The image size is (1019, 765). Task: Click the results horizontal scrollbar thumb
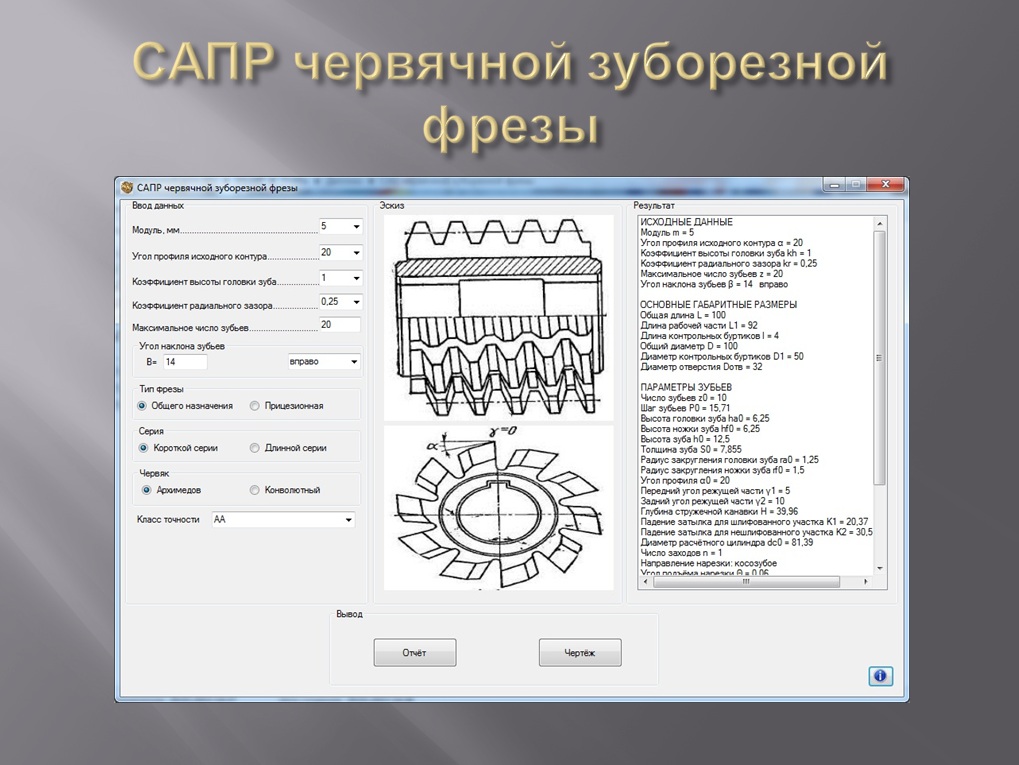[746, 582]
